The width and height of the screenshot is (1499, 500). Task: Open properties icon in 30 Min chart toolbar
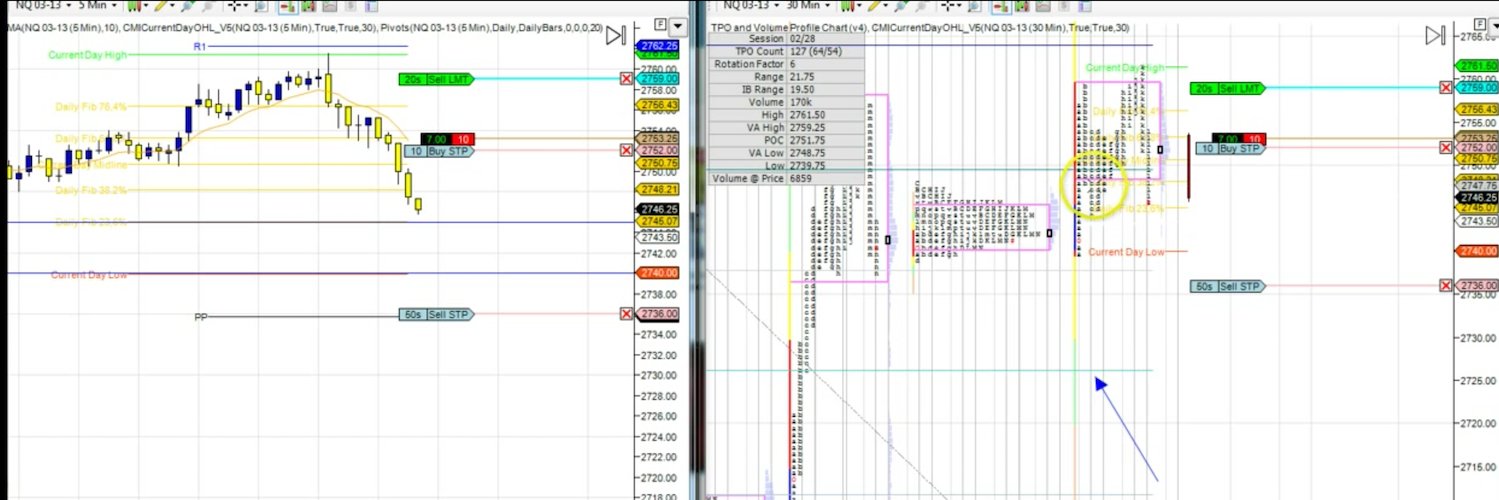tap(1084, 6)
